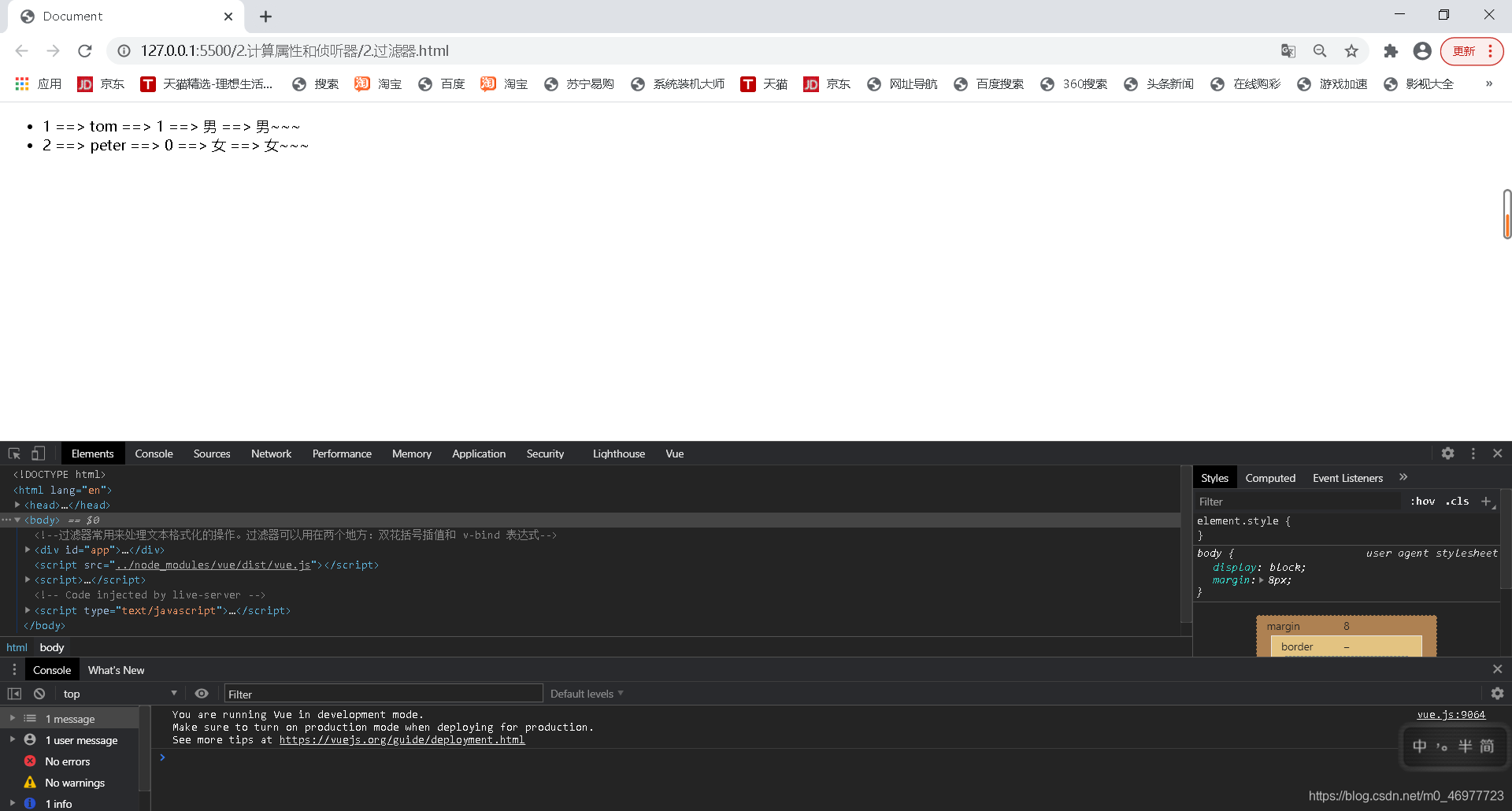Screen dimensions: 1512x811
Task: Click the browser forward arrow
Action: pyautogui.click(x=53, y=51)
